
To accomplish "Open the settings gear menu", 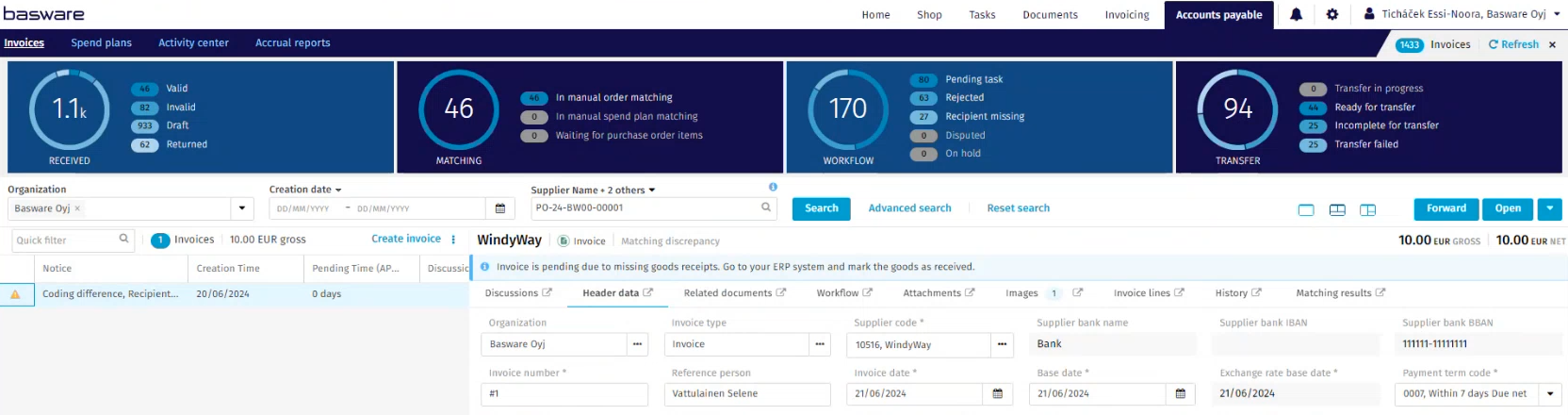I will coord(1331,14).
